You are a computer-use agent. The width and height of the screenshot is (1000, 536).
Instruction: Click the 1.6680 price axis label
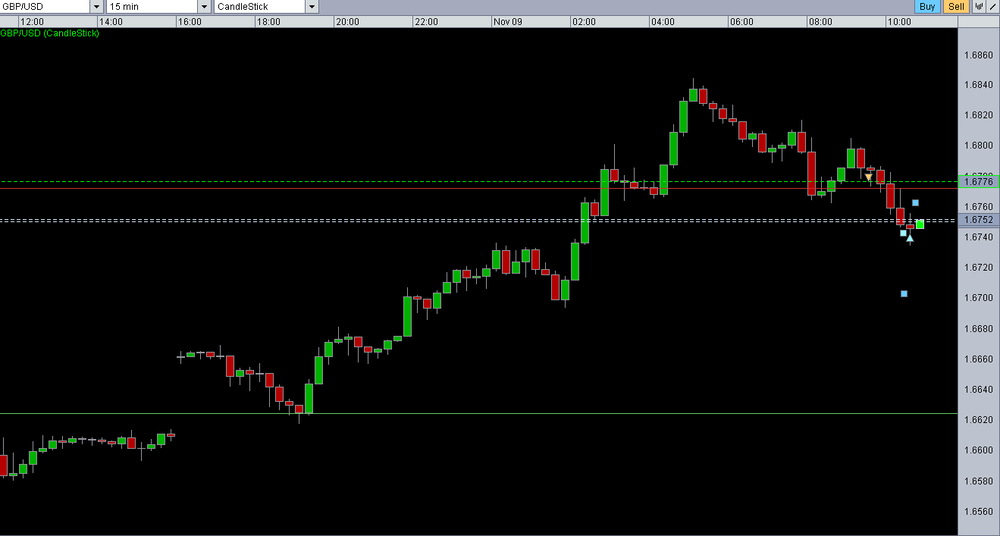coord(978,329)
